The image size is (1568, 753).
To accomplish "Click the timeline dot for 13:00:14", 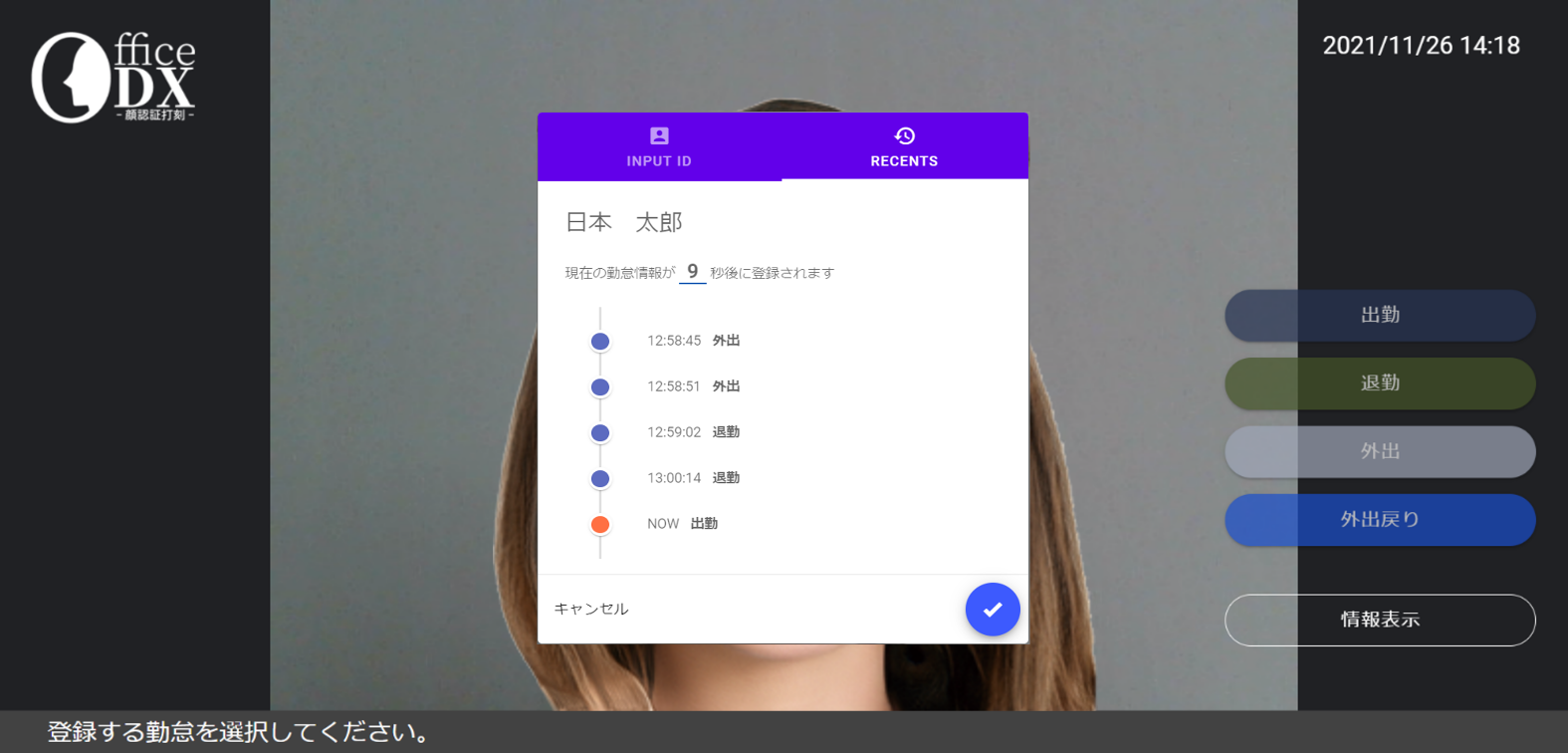I will click(600, 479).
